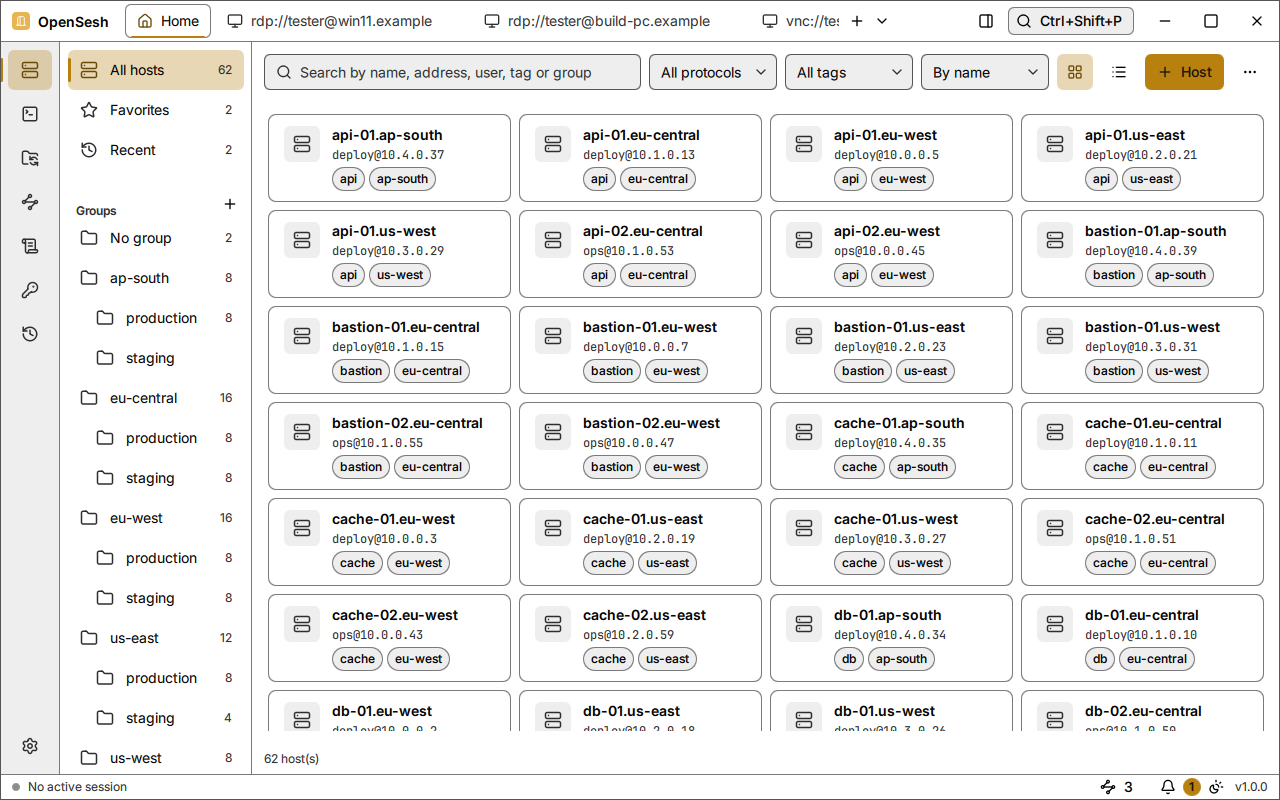Open the Ctrl+Shift+P command palette button

[x=1070, y=21]
